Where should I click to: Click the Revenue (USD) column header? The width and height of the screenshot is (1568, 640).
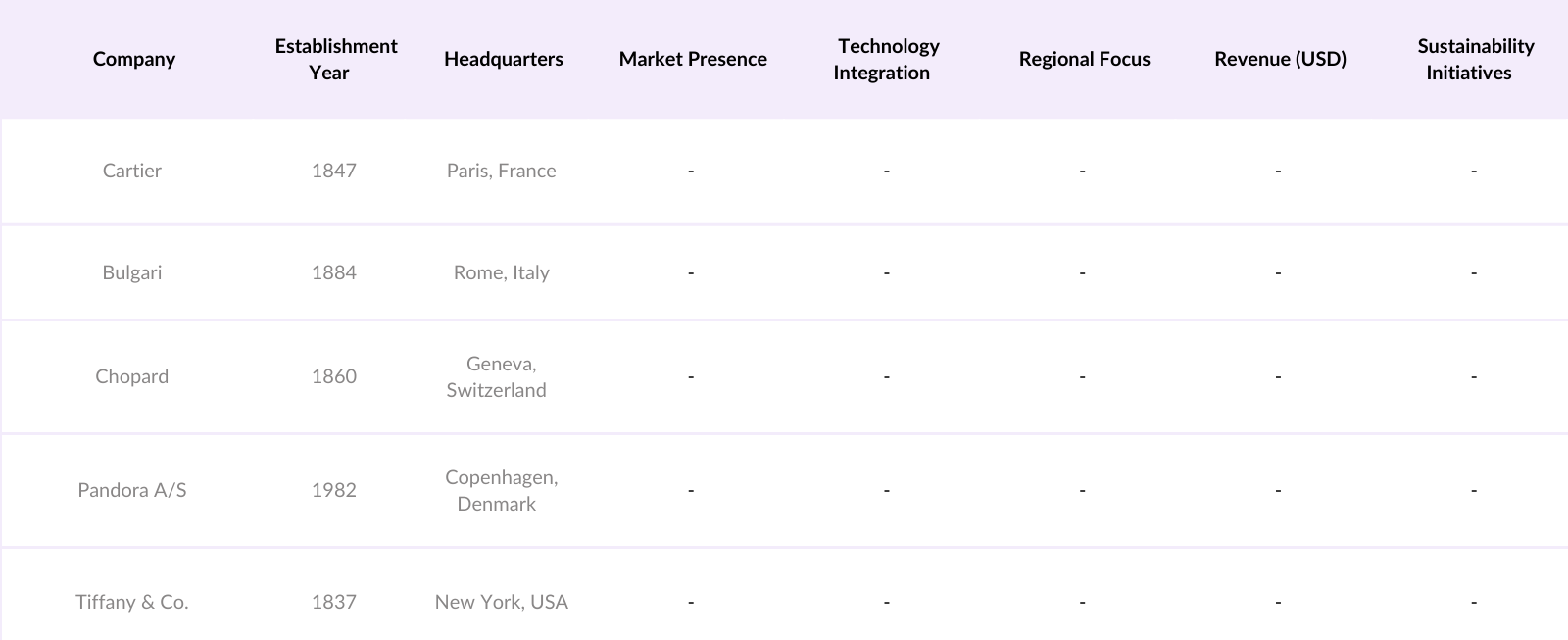(x=1280, y=59)
